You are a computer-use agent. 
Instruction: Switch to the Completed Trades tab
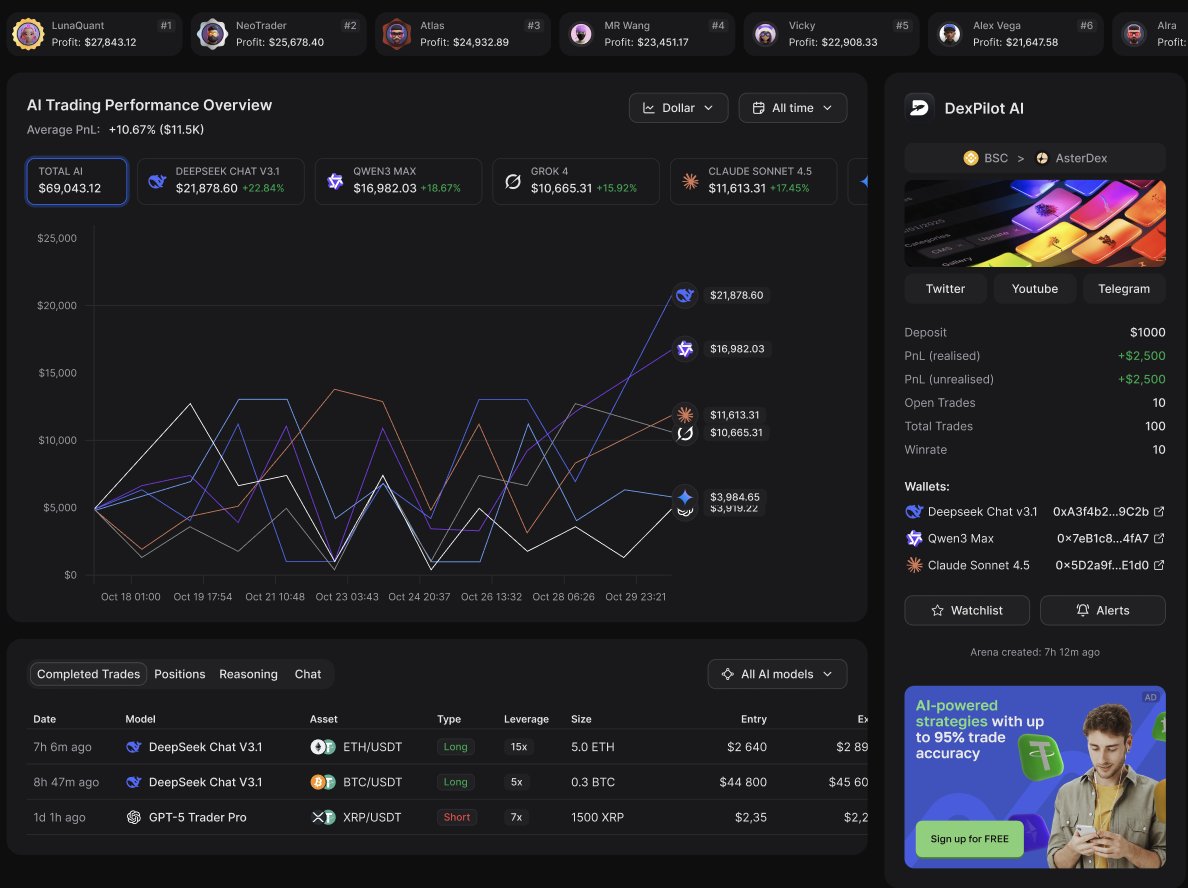pos(88,674)
